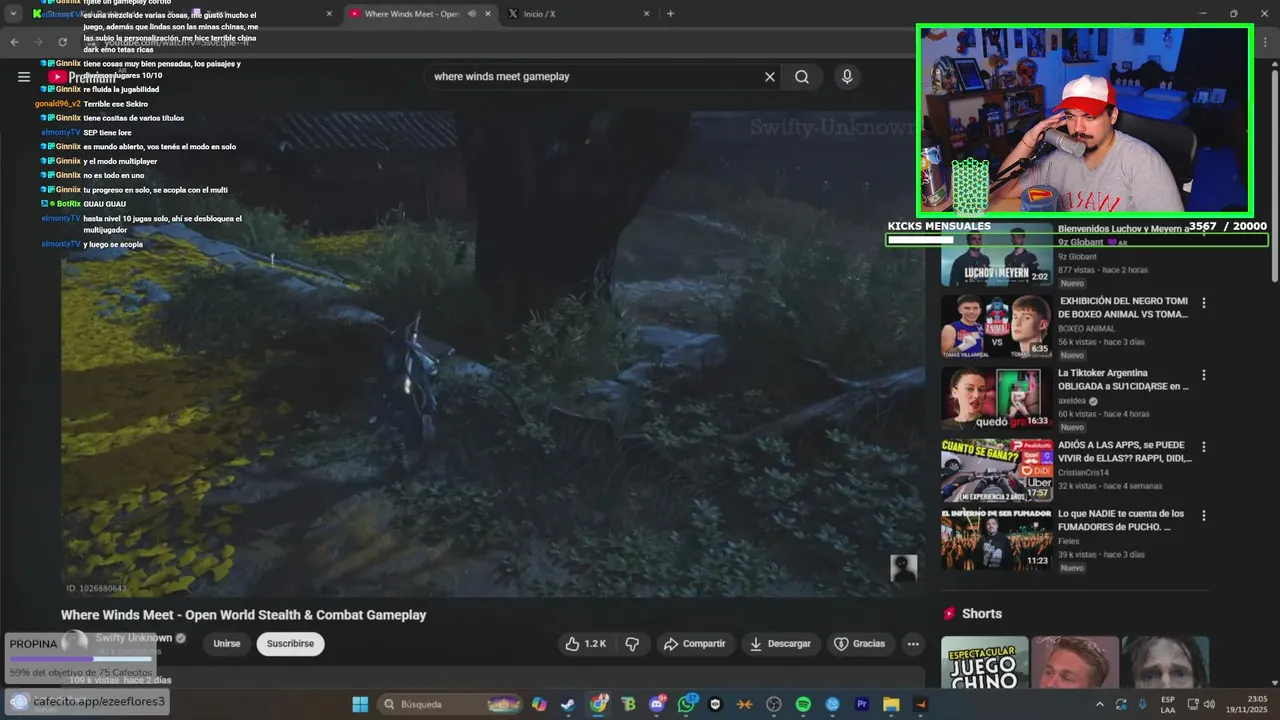The image size is (1280, 720).
Task: Open File Explorer from the taskbar
Action: click(891, 704)
